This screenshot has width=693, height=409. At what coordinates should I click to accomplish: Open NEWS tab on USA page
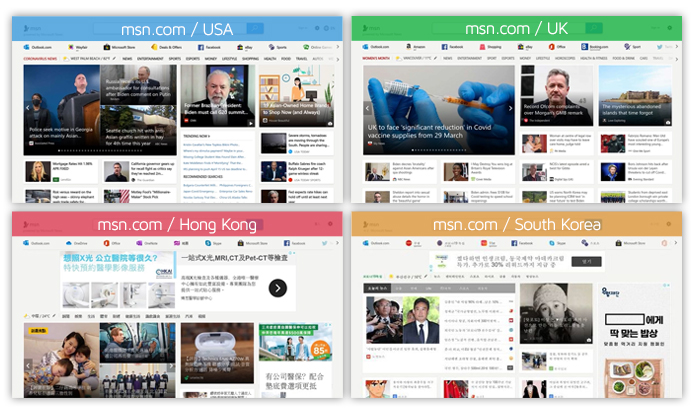pos(127,58)
